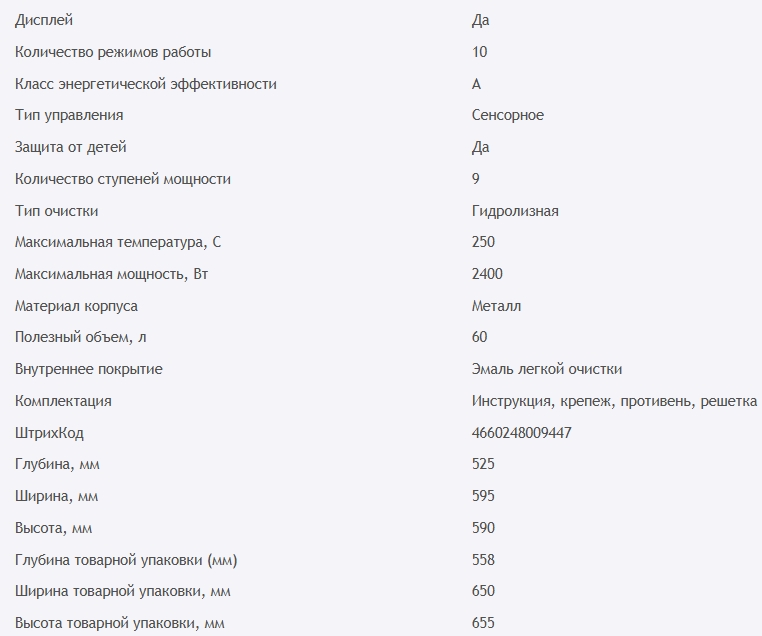Image resolution: width=762 pixels, height=636 pixels.
Task: Click the 'Эмаль легкой очистки' coating value
Action: [553, 369]
